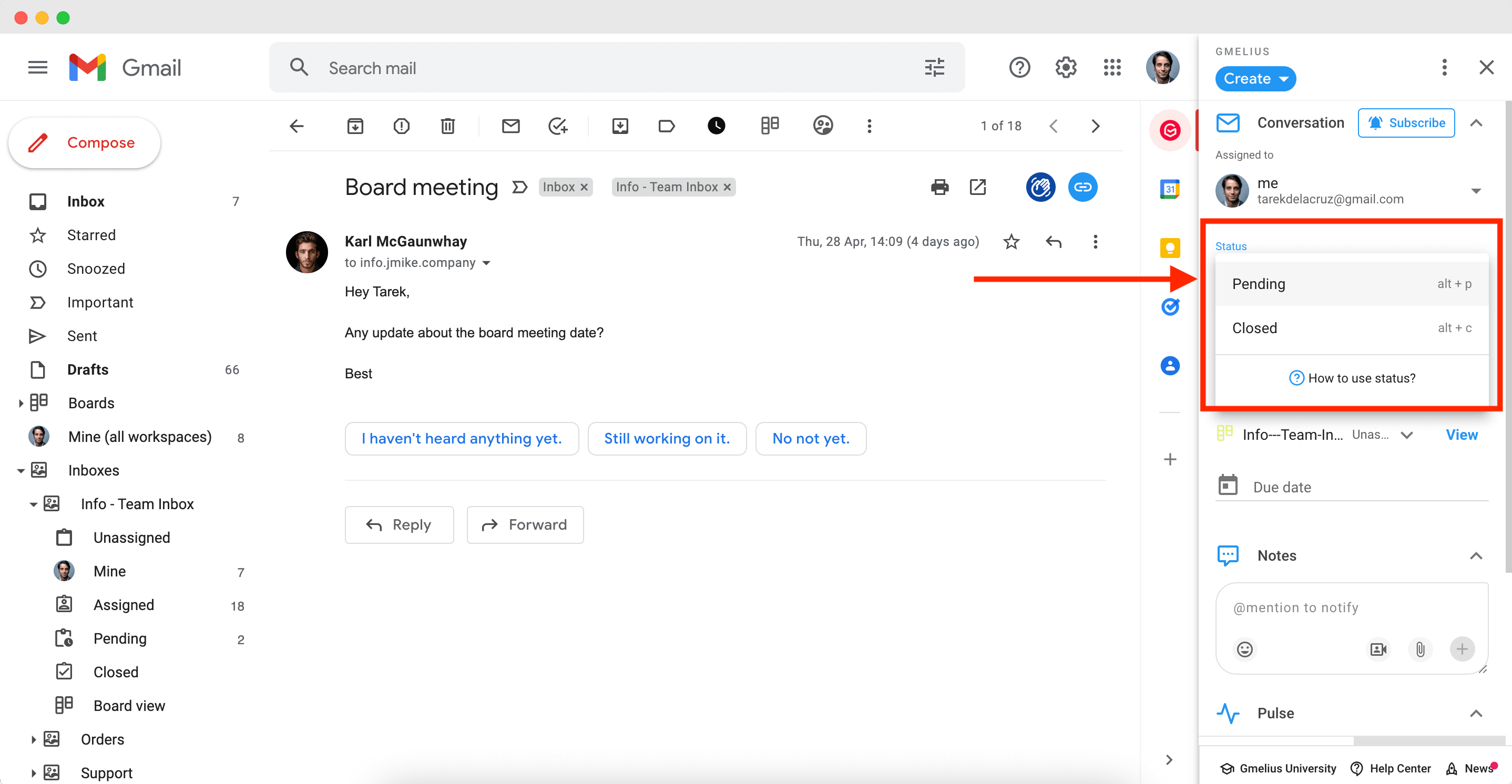This screenshot has height=784, width=1512.
Task: Hide the side panel chevron
Action: point(1169,759)
